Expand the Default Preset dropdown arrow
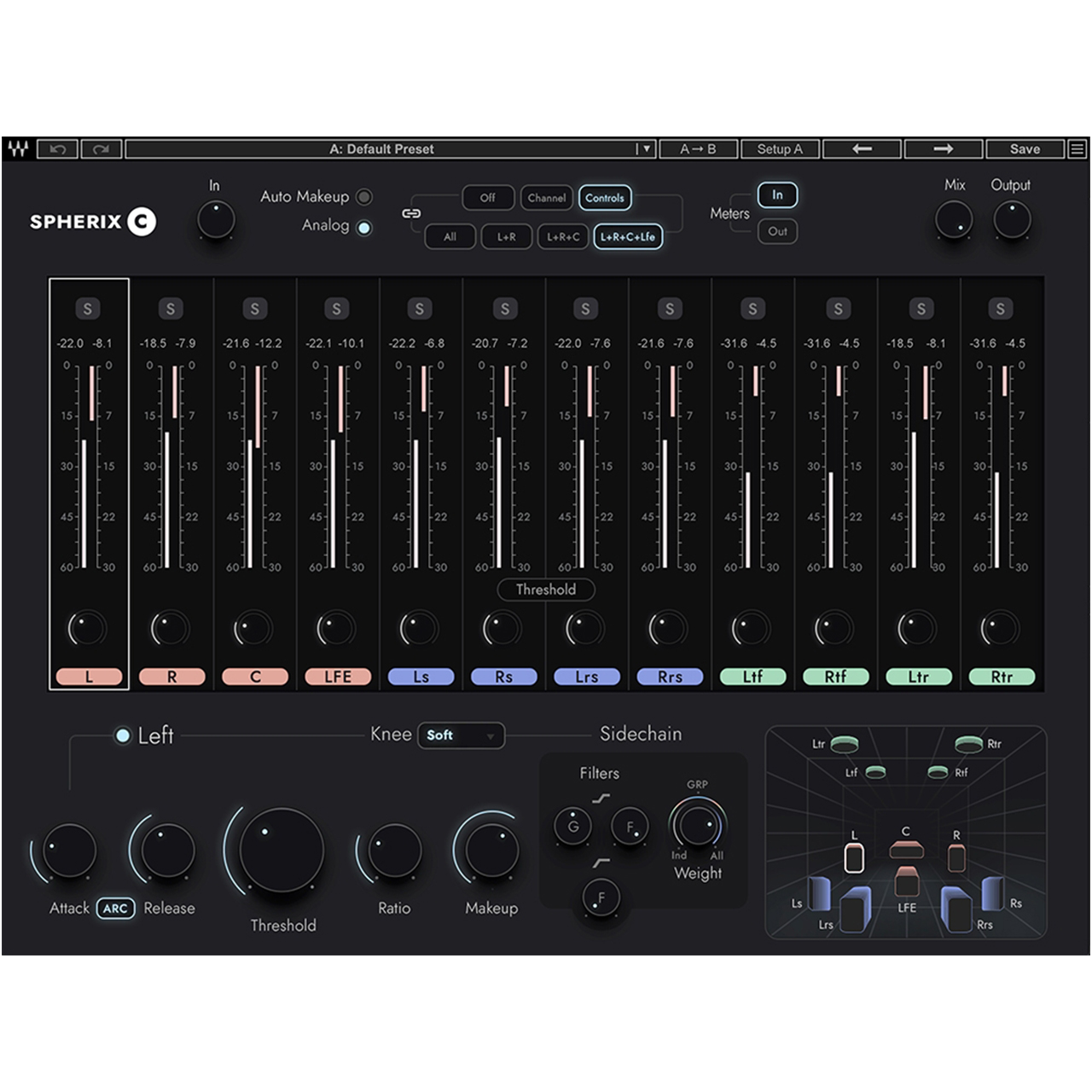 [646, 149]
